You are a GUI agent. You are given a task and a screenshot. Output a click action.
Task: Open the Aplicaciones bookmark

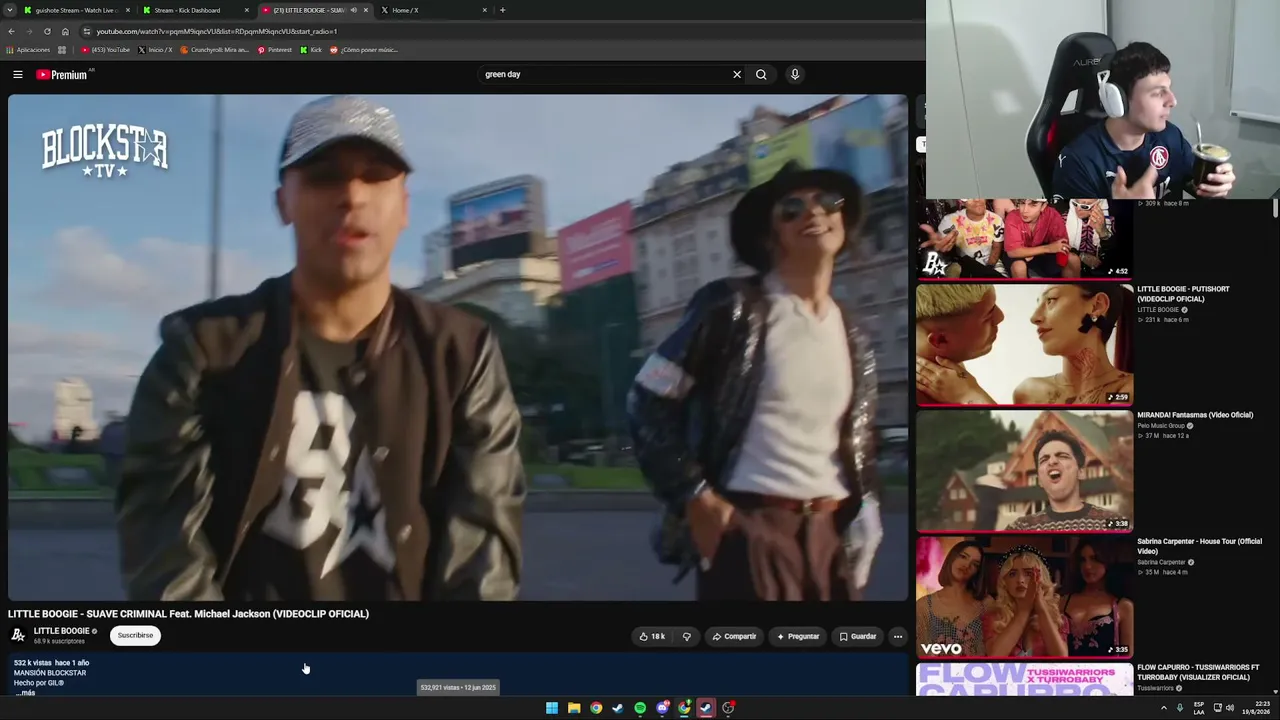(28, 50)
